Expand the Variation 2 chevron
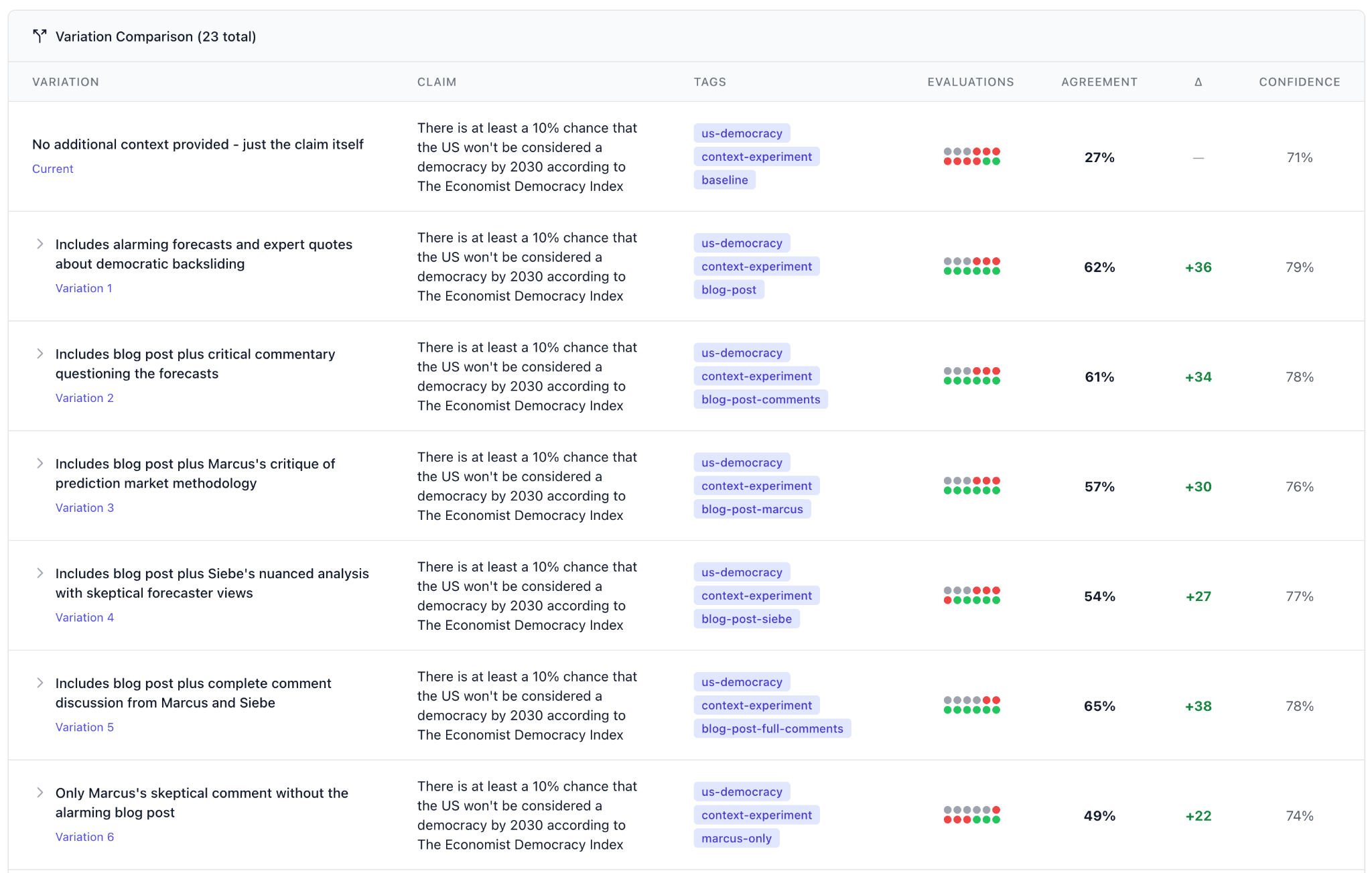 (40, 354)
